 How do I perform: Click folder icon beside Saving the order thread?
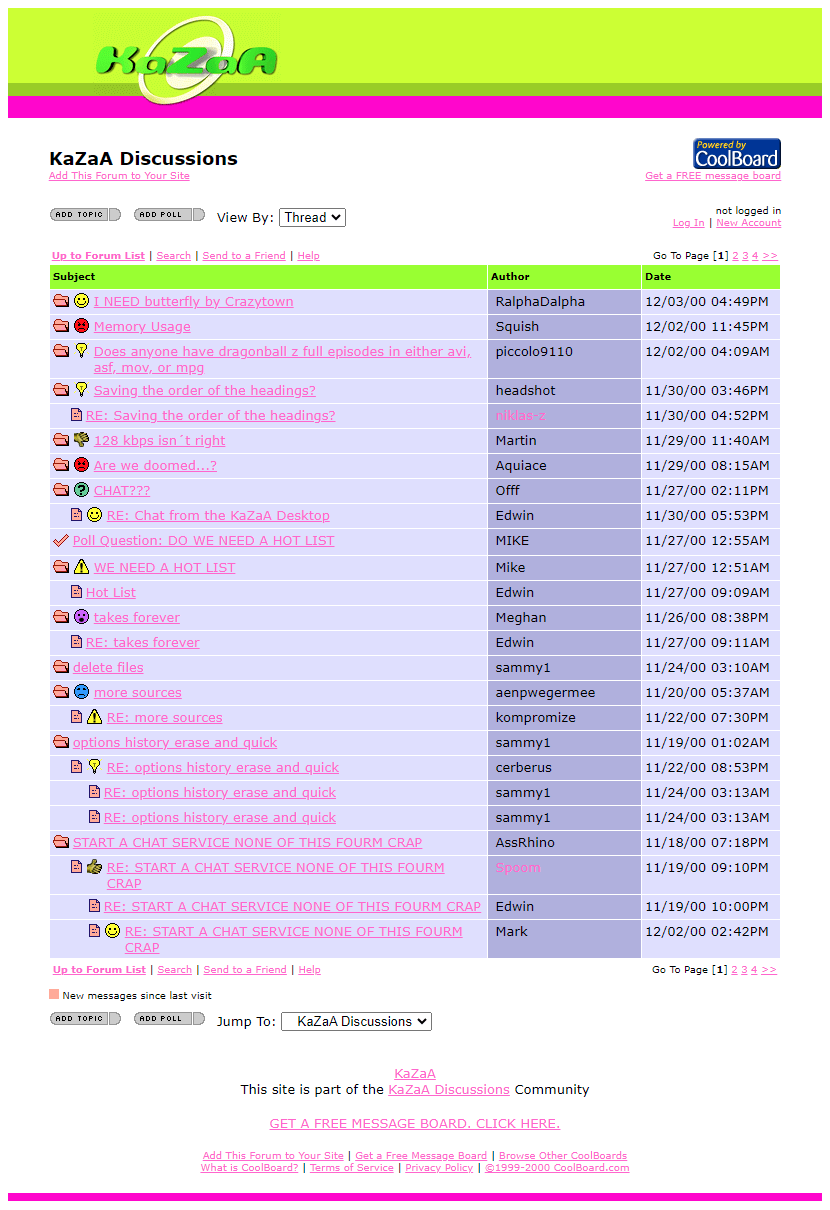(61, 390)
